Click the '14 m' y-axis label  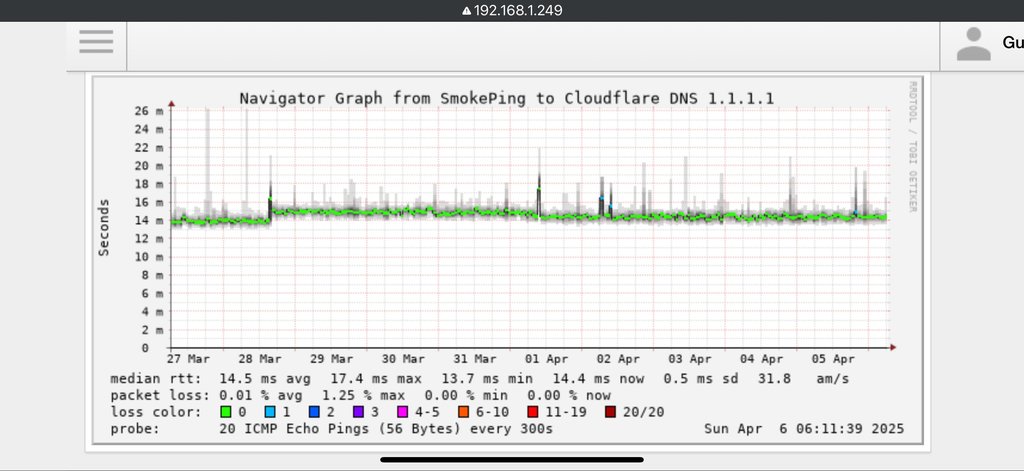(150, 221)
